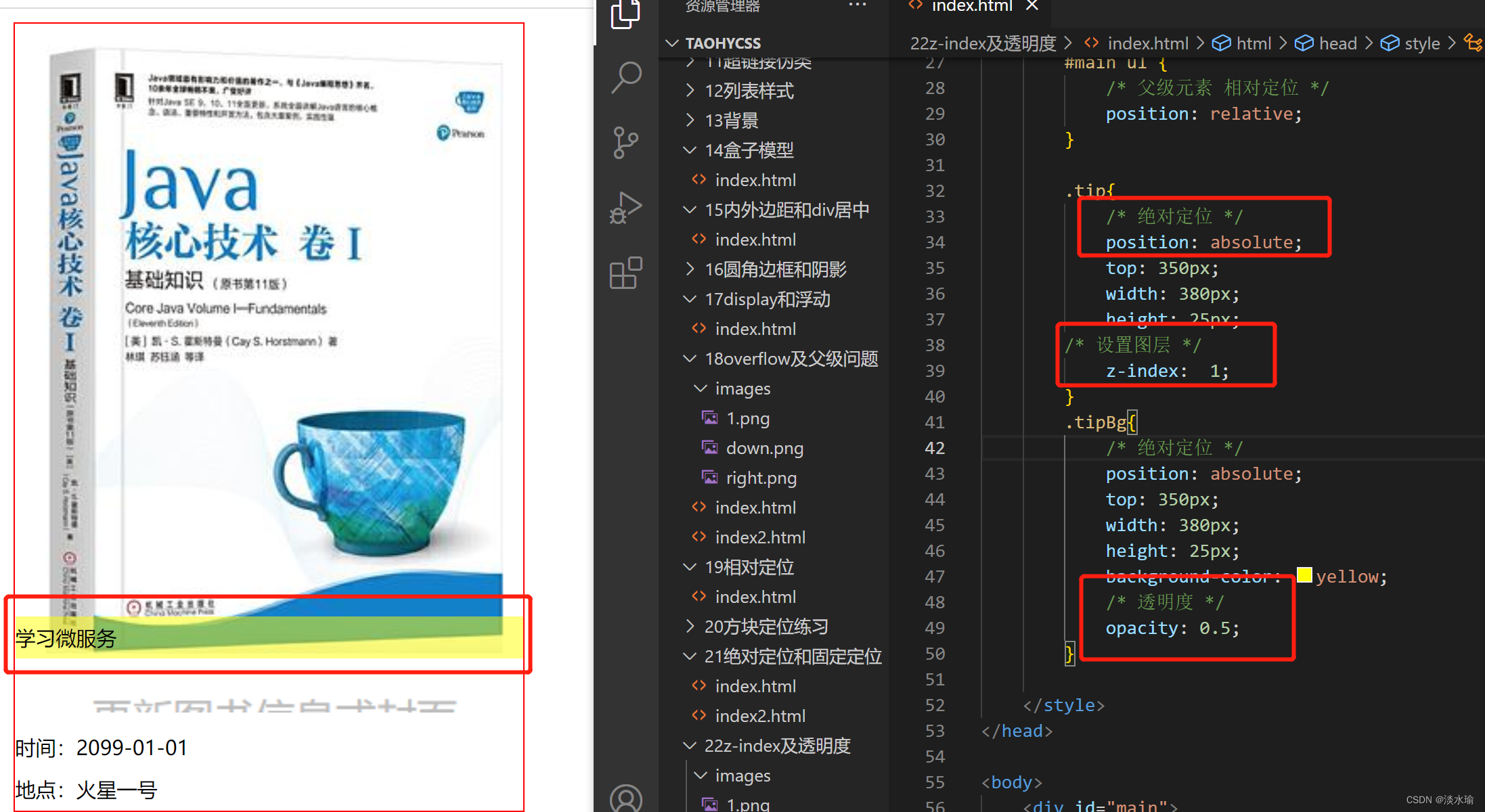Open the Extensions blocks icon
The image size is (1485, 812).
point(625,273)
